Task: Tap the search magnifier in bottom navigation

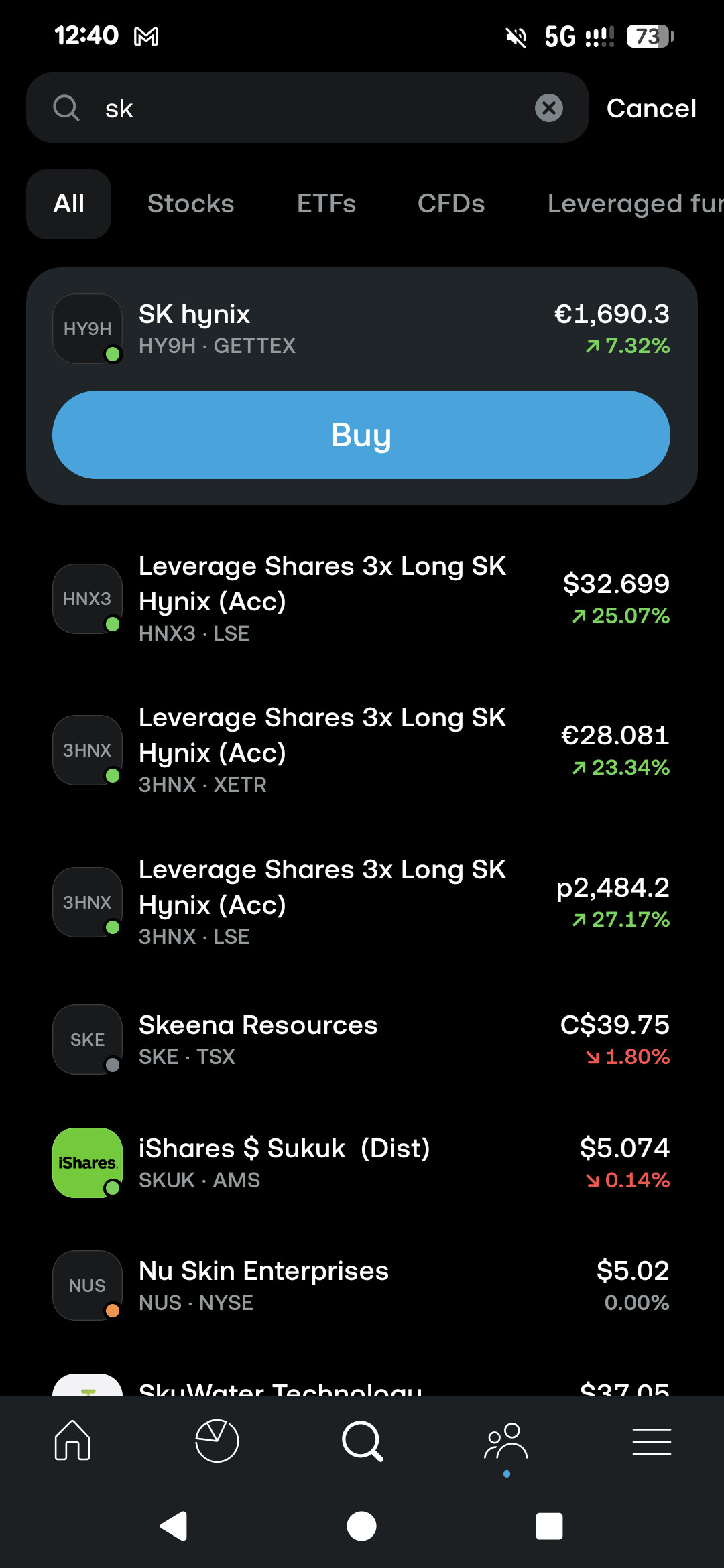Action: (362, 1441)
